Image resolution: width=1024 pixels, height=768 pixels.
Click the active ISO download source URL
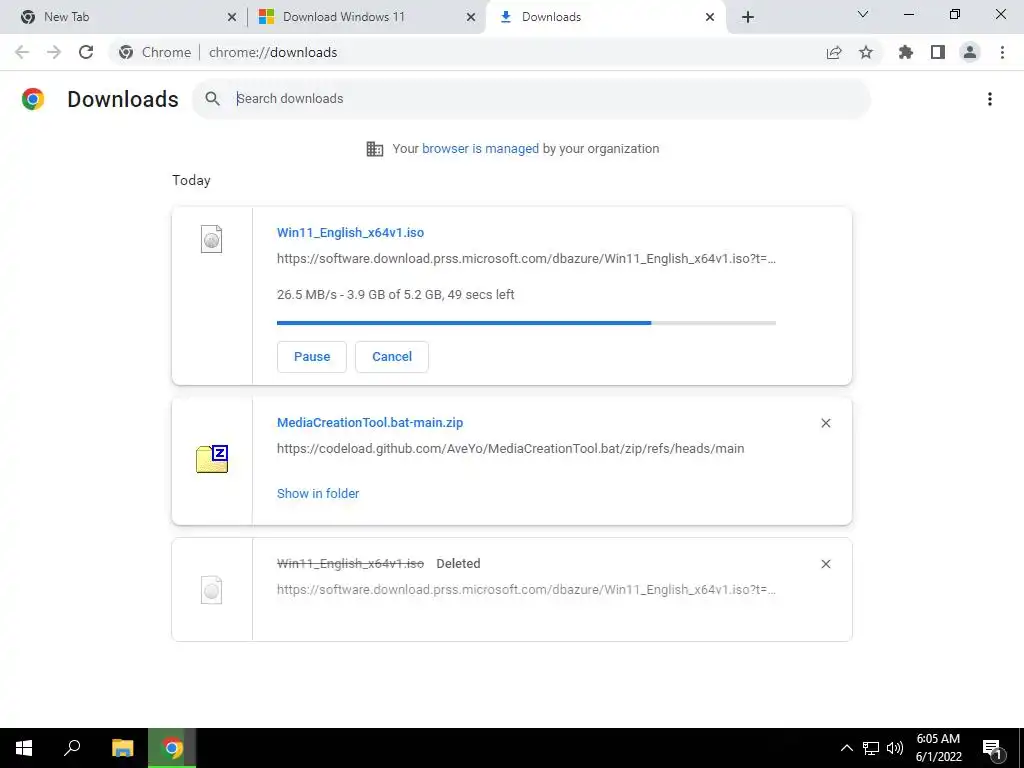[x=526, y=259]
